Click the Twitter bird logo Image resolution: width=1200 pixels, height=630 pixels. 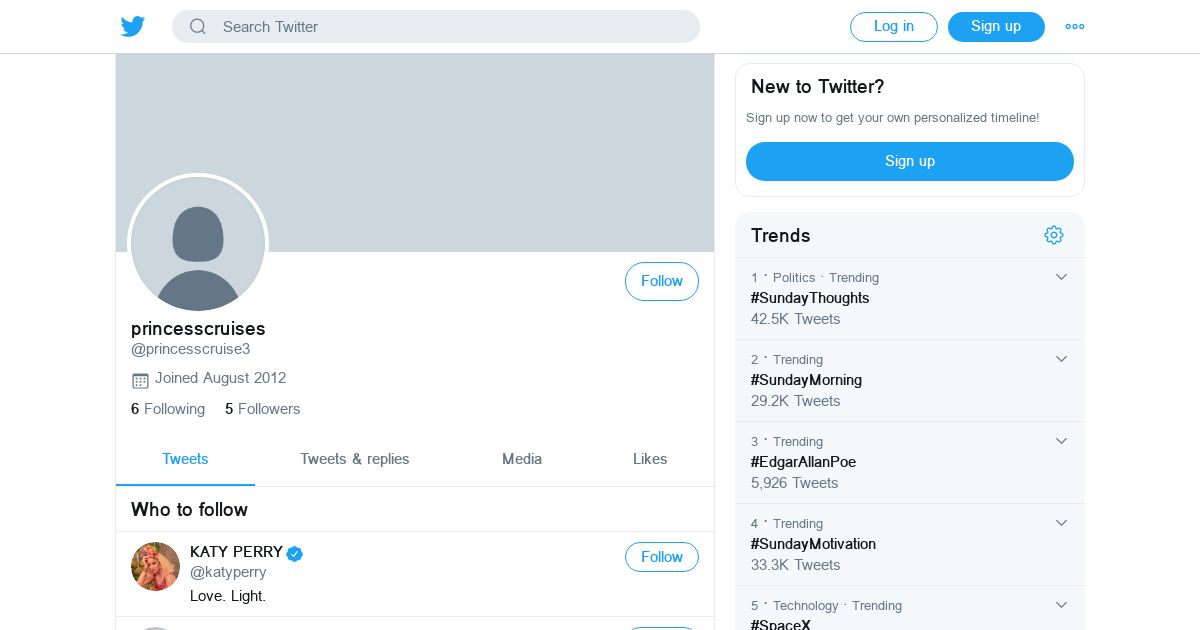(133, 27)
